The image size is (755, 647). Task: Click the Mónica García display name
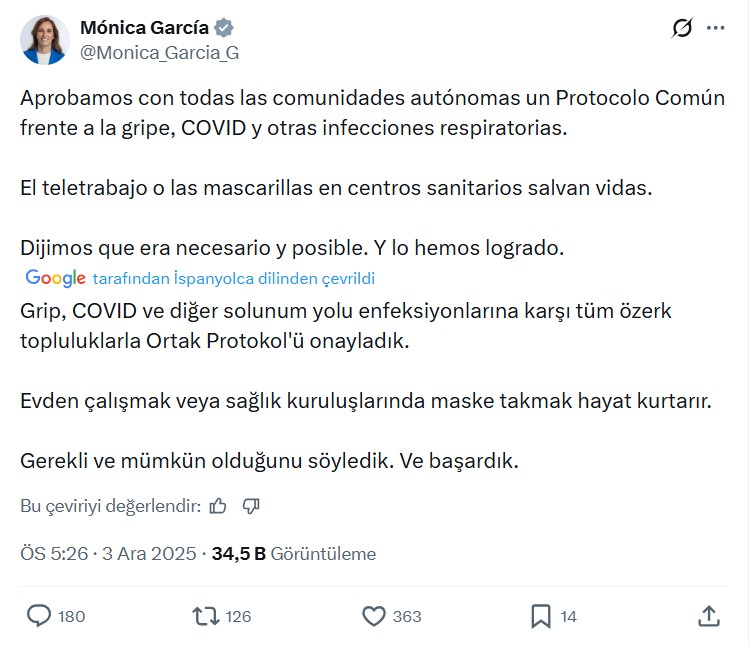(x=143, y=28)
